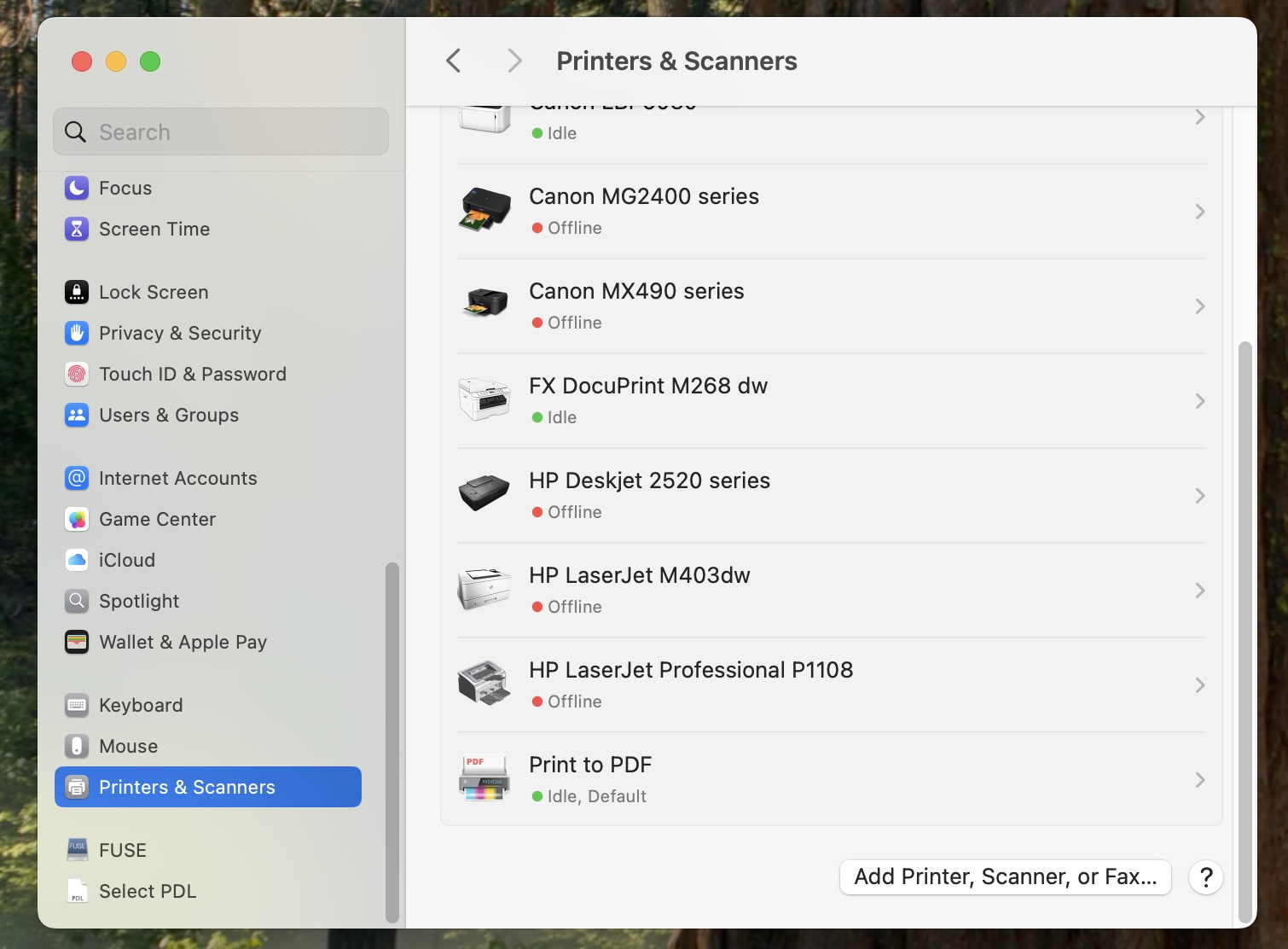This screenshot has height=949, width=1288.
Task: Click the Canon MX490 series name
Action: (636, 291)
